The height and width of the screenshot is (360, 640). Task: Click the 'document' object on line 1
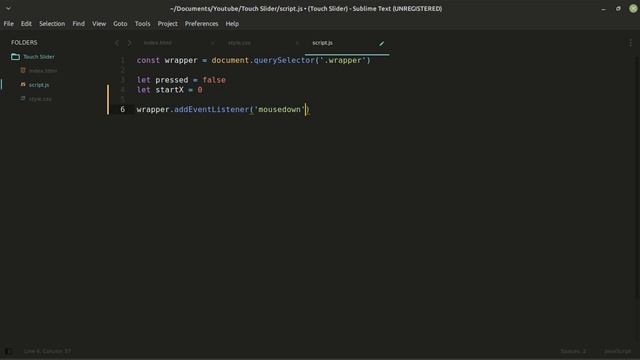click(x=230, y=60)
